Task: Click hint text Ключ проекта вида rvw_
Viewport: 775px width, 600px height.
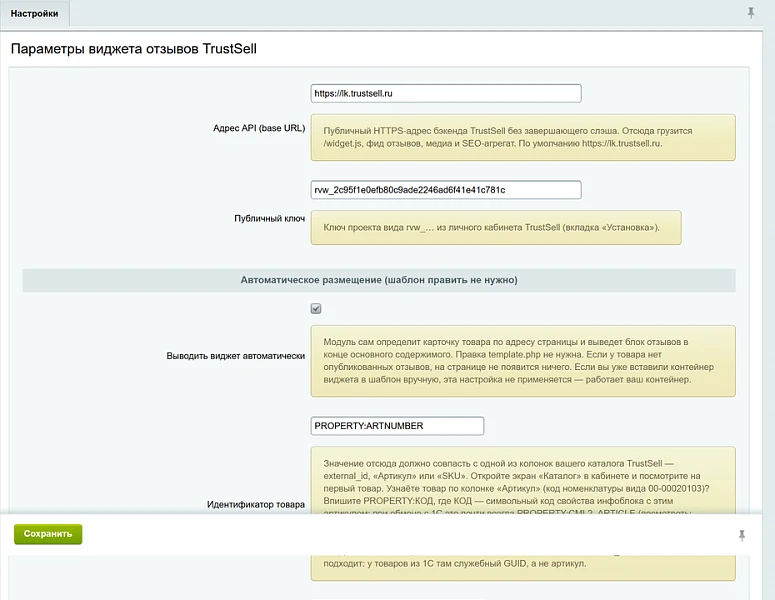Action: 496,227
